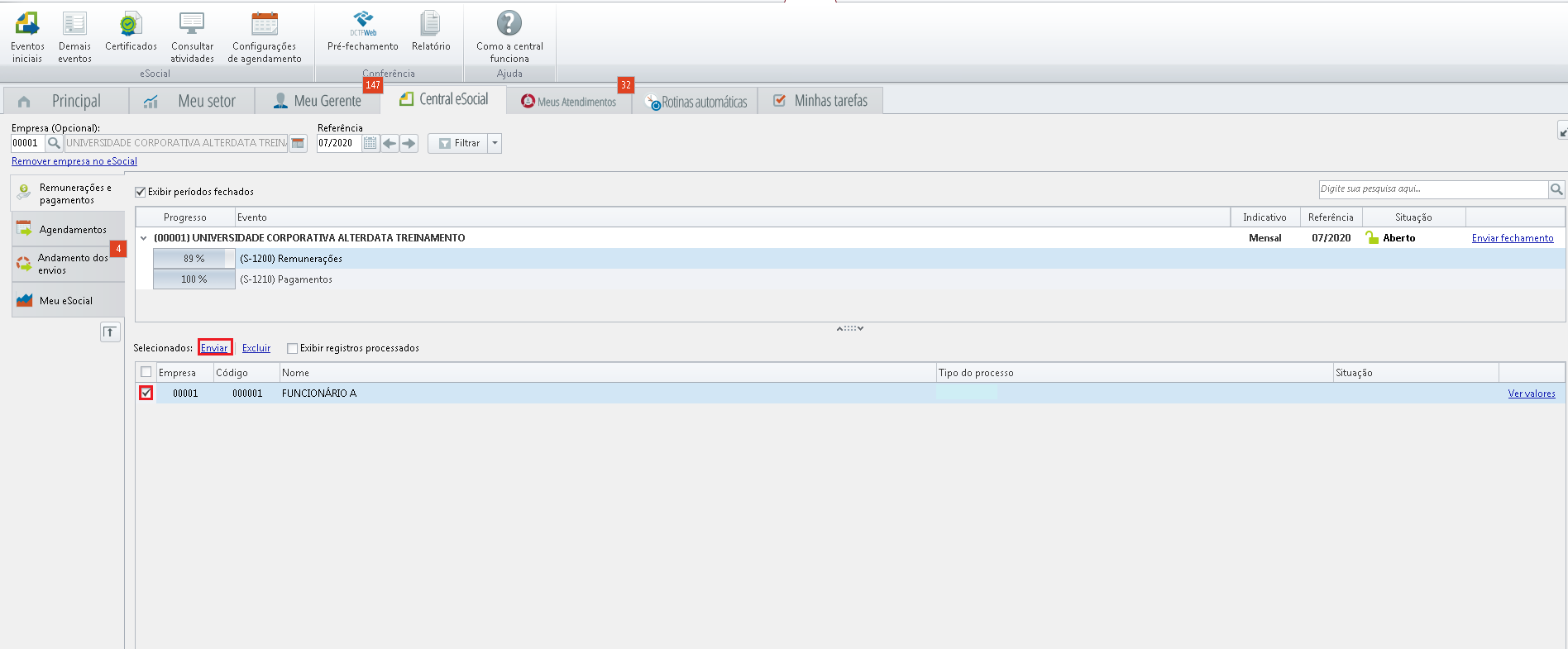The width and height of the screenshot is (1568, 649).
Task: Select Meu eSocial in side menu
Action: click(x=68, y=300)
